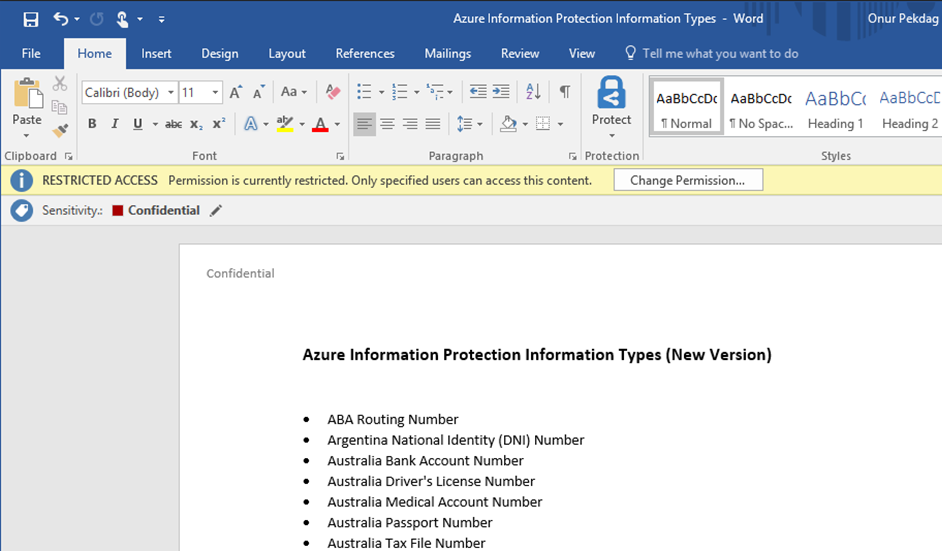Viewport: 942px width, 551px height.
Task: Apply Text Effects and Typography icon
Action: (x=251, y=124)
